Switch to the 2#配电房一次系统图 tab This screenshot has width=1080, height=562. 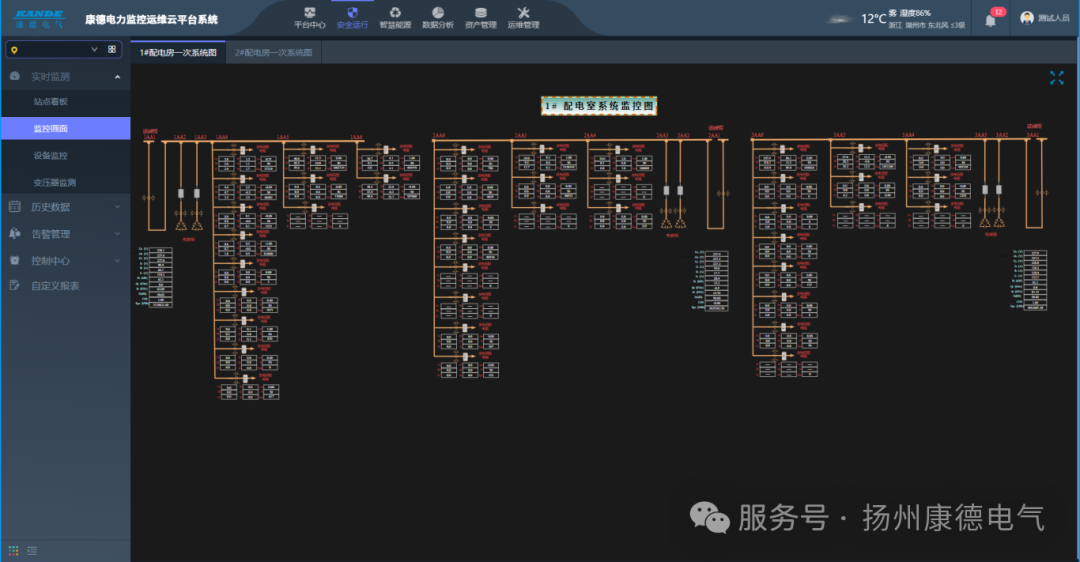pos(273,52)
